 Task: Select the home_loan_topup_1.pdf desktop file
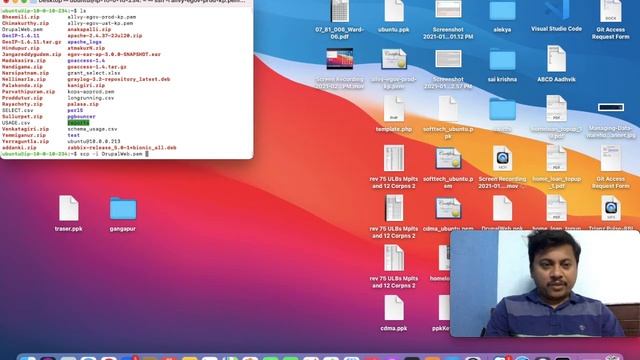point(556,158)
